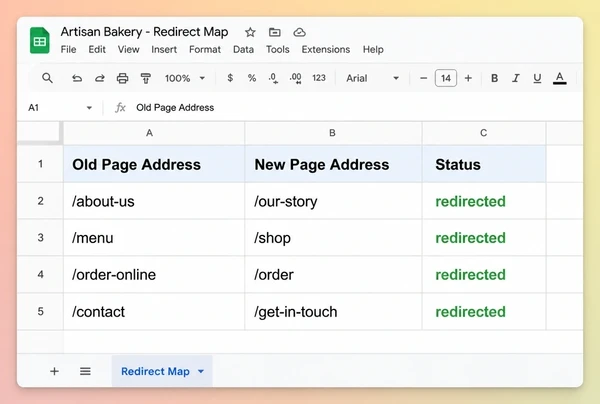Screen dimensions: 600x404
Task: Select the /about-us cell
Action: [154, 201]
